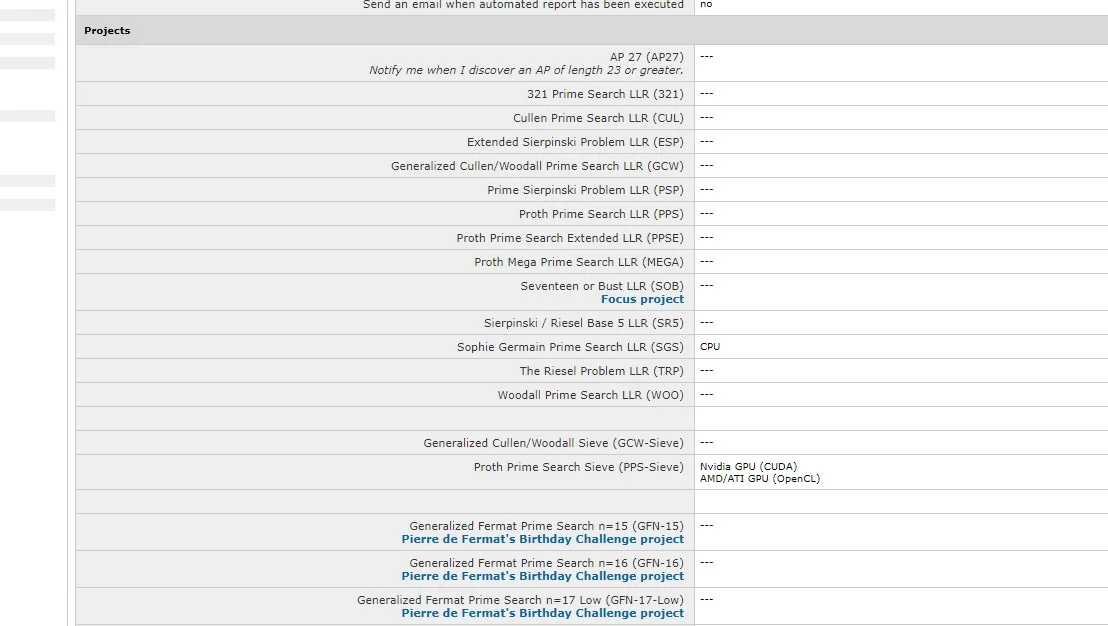
Task: Select the --- value in the GFN-17-Low row
Action: click(x=707, y=599)
